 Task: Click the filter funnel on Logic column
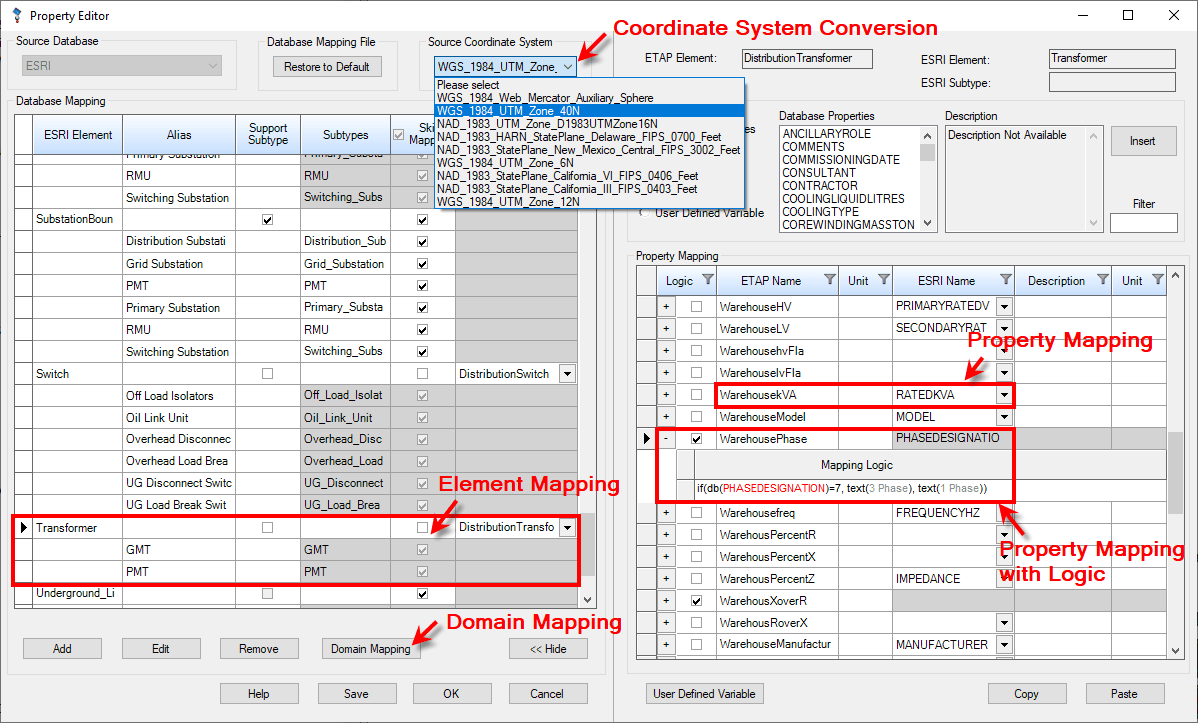[710, 280]
